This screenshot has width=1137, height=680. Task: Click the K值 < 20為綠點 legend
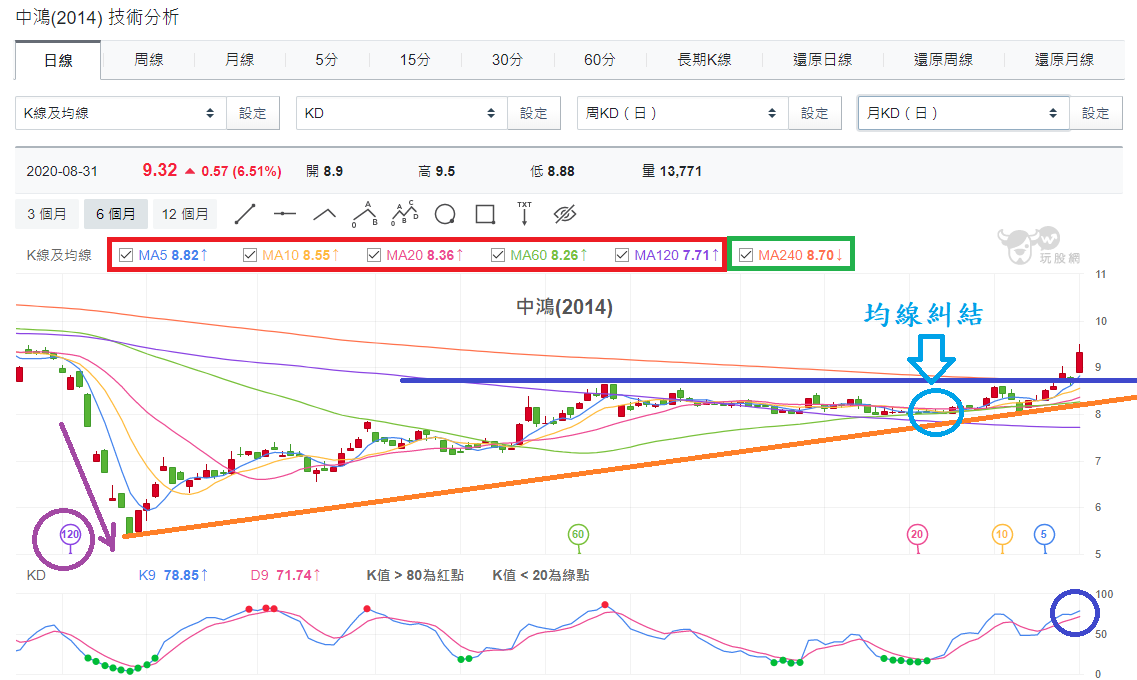[x=541, y=575]
